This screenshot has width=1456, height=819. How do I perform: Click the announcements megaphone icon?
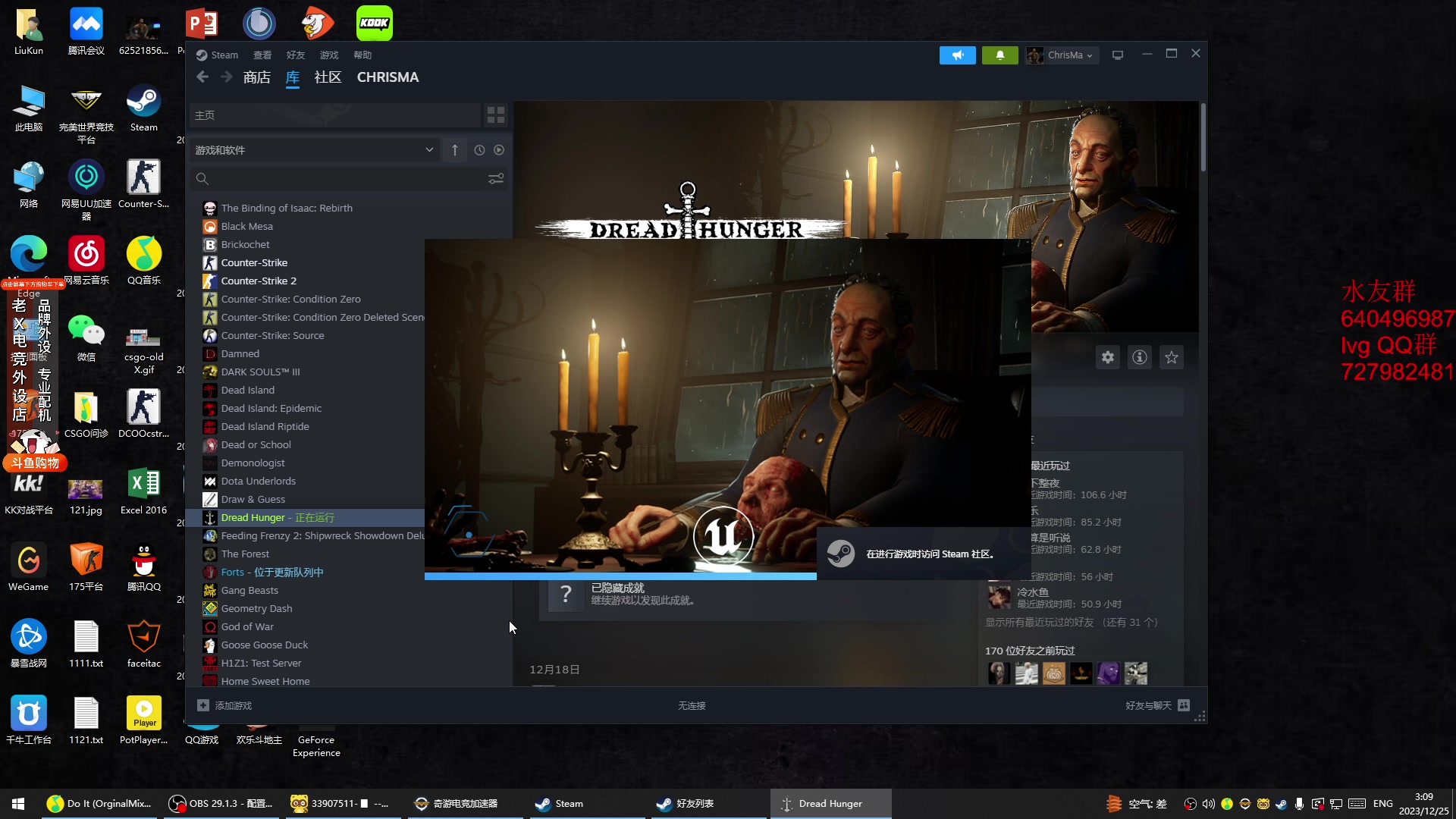point(957,55)
